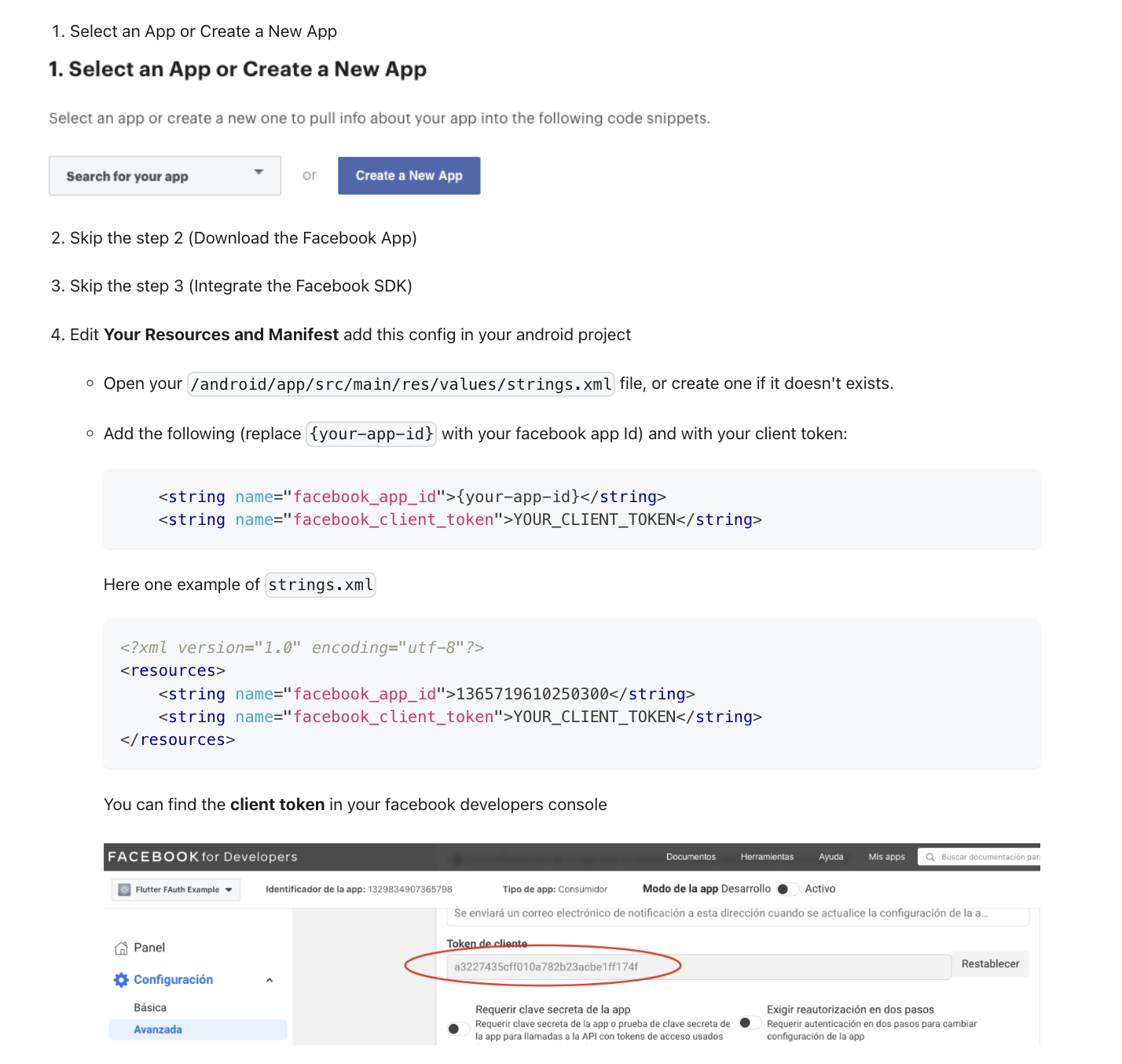The width and height of the screenshot is (1122, 1064).
Task: Go to Mis apps in the header
Action: tap(886, 857)
